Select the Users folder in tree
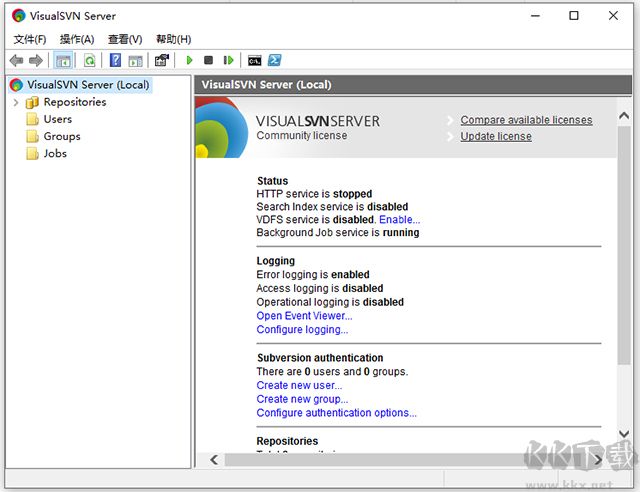Screen dimensions: 640x492 point(57,119)
